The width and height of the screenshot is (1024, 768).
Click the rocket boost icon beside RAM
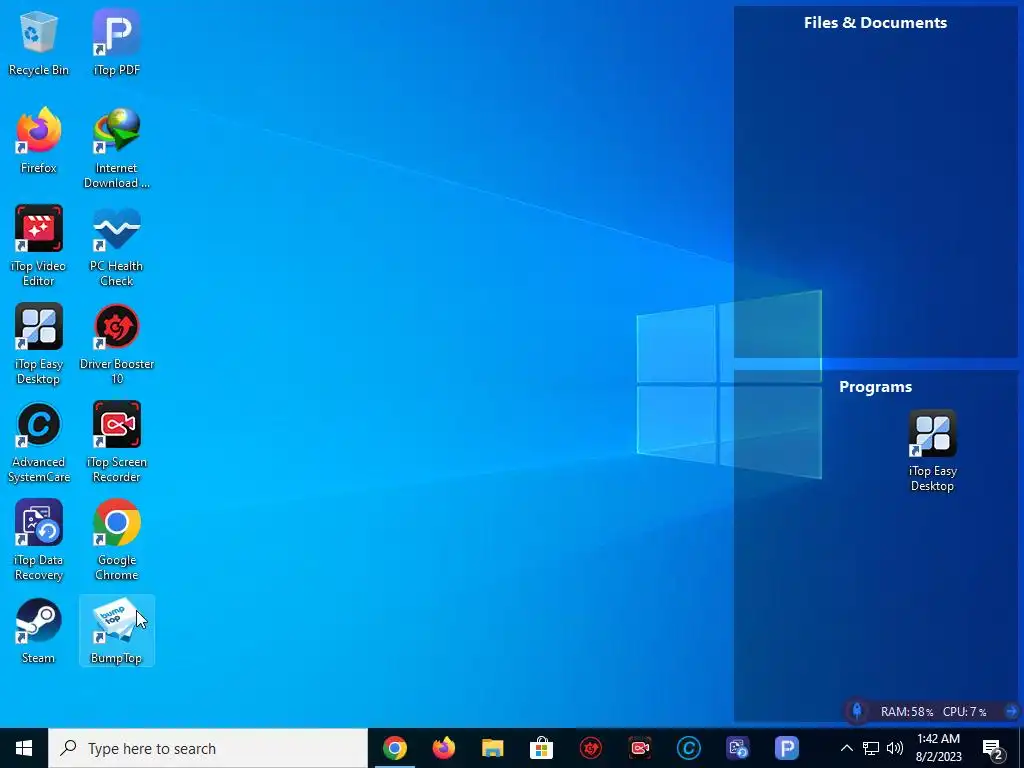click(857, 711)
